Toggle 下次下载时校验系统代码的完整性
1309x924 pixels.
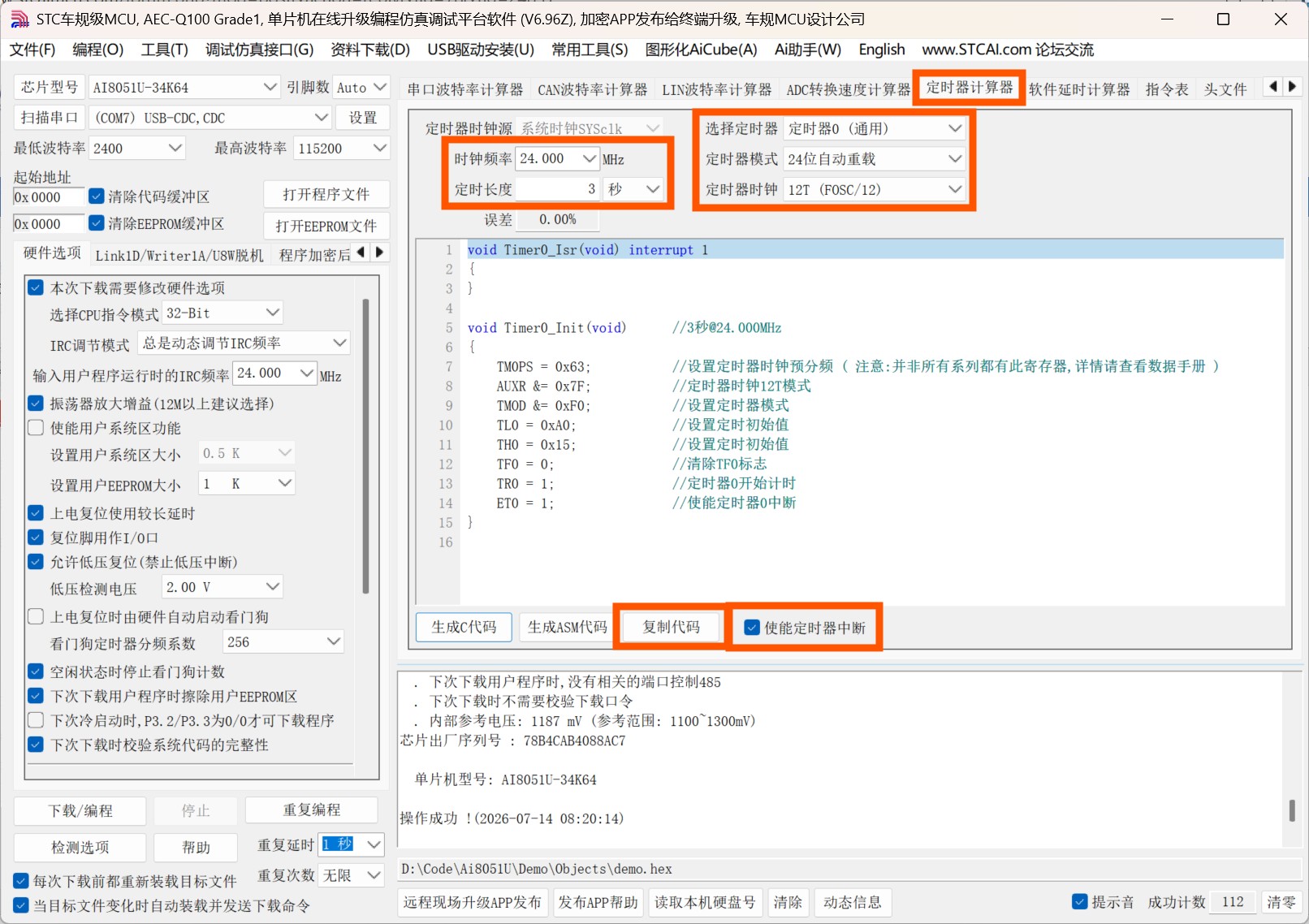pyautogui.click(x=36, y=744)
